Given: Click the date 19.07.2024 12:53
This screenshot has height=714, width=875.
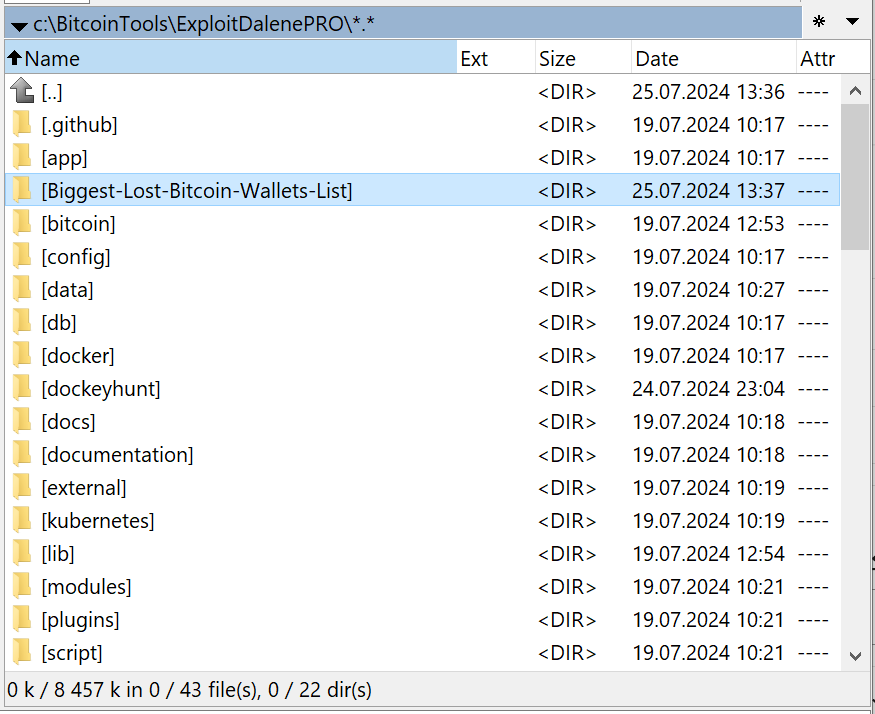Looking at the screenshot, I should pyautogui.click(x=708, y=224).
